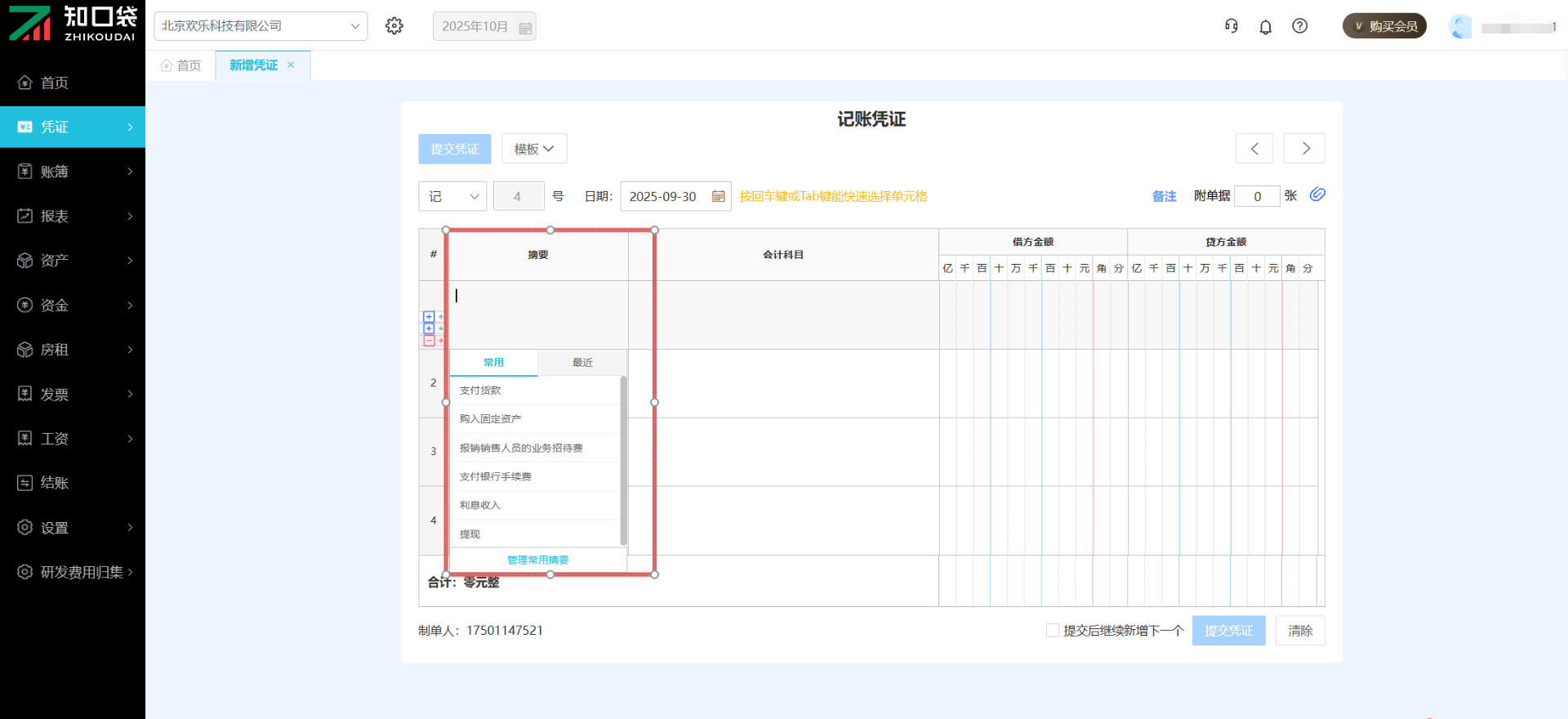Open 账簿 in the sidebar menu
The image size is (1568, 719).
[73, 172]
